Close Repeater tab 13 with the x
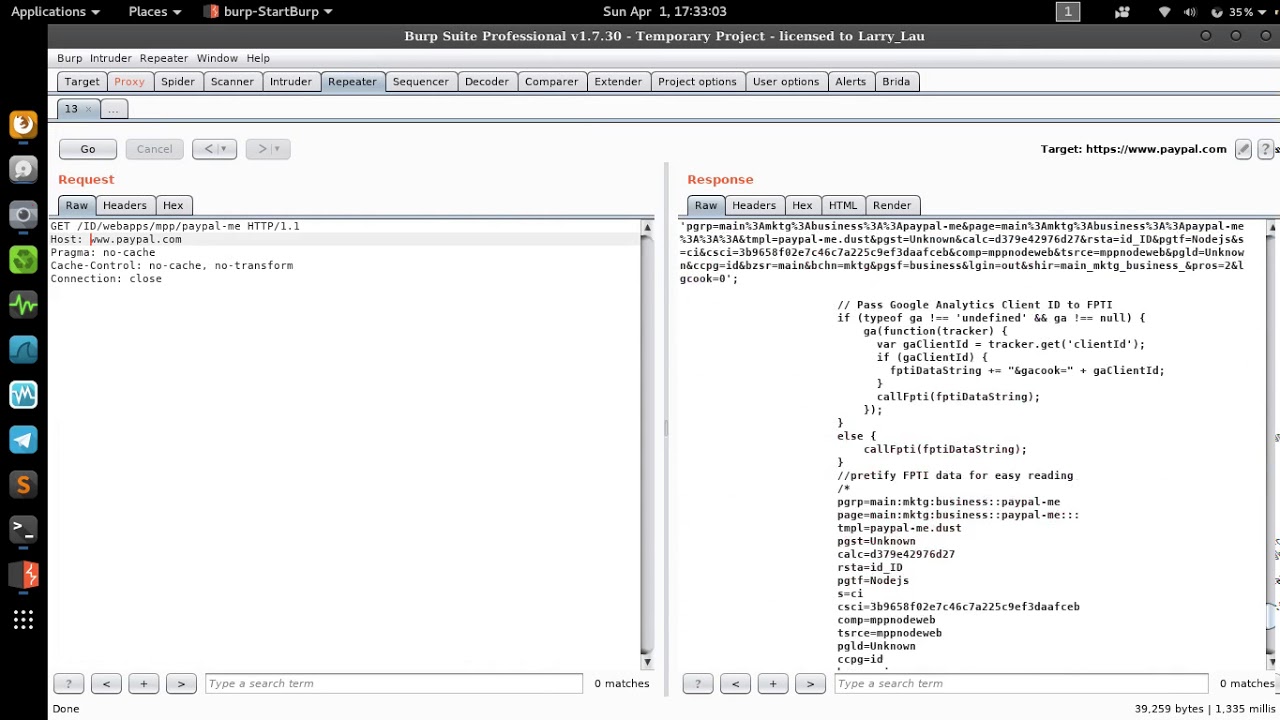This screenshot has width=1280, height=720. pyautogui.click(x=88, y=109)
